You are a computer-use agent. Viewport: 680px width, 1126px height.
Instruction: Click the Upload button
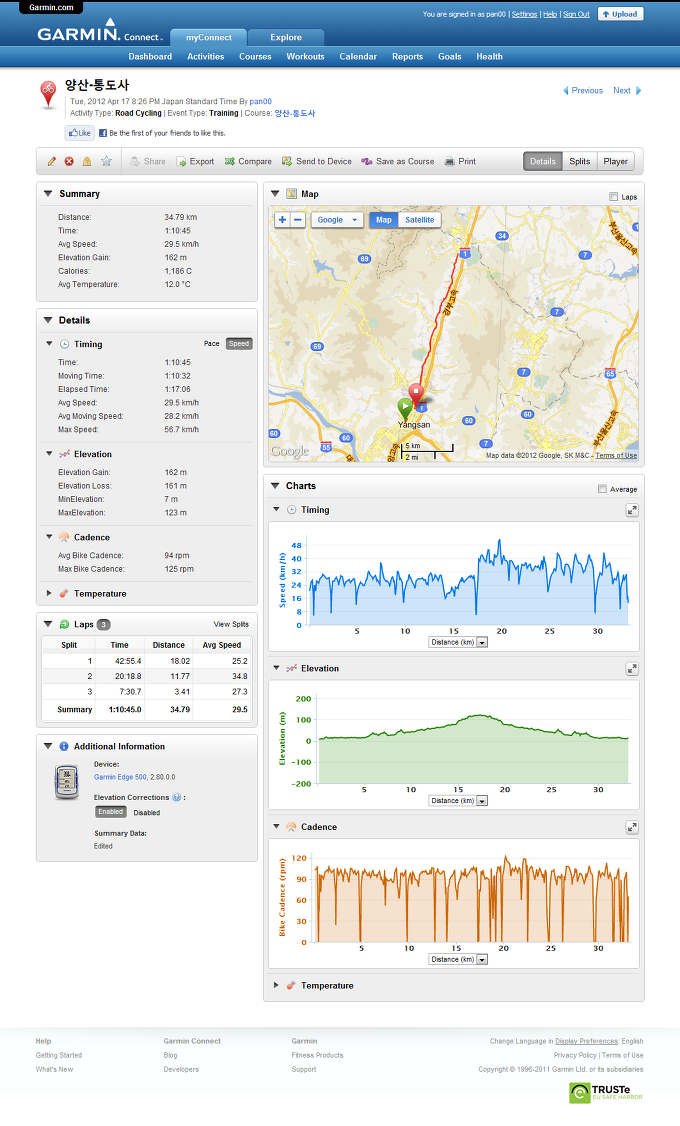tap(620, 14)
